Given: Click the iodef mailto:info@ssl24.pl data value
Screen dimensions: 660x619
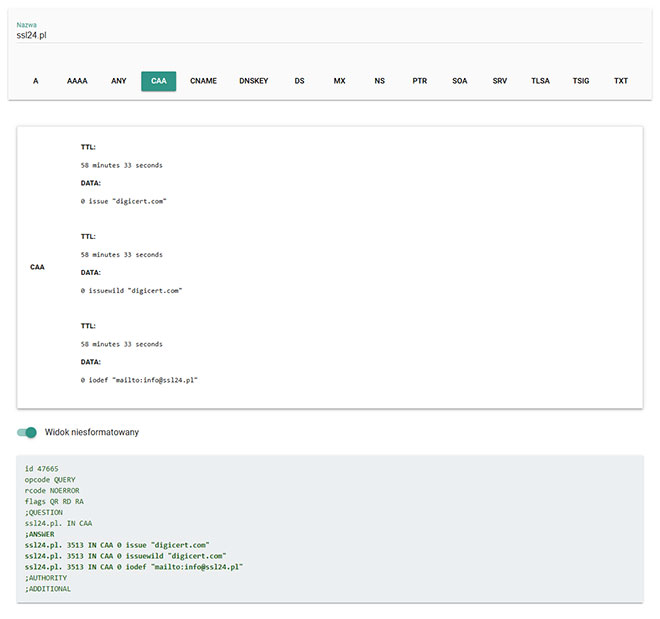Looking at the screenshot, I should pos(139,380).
